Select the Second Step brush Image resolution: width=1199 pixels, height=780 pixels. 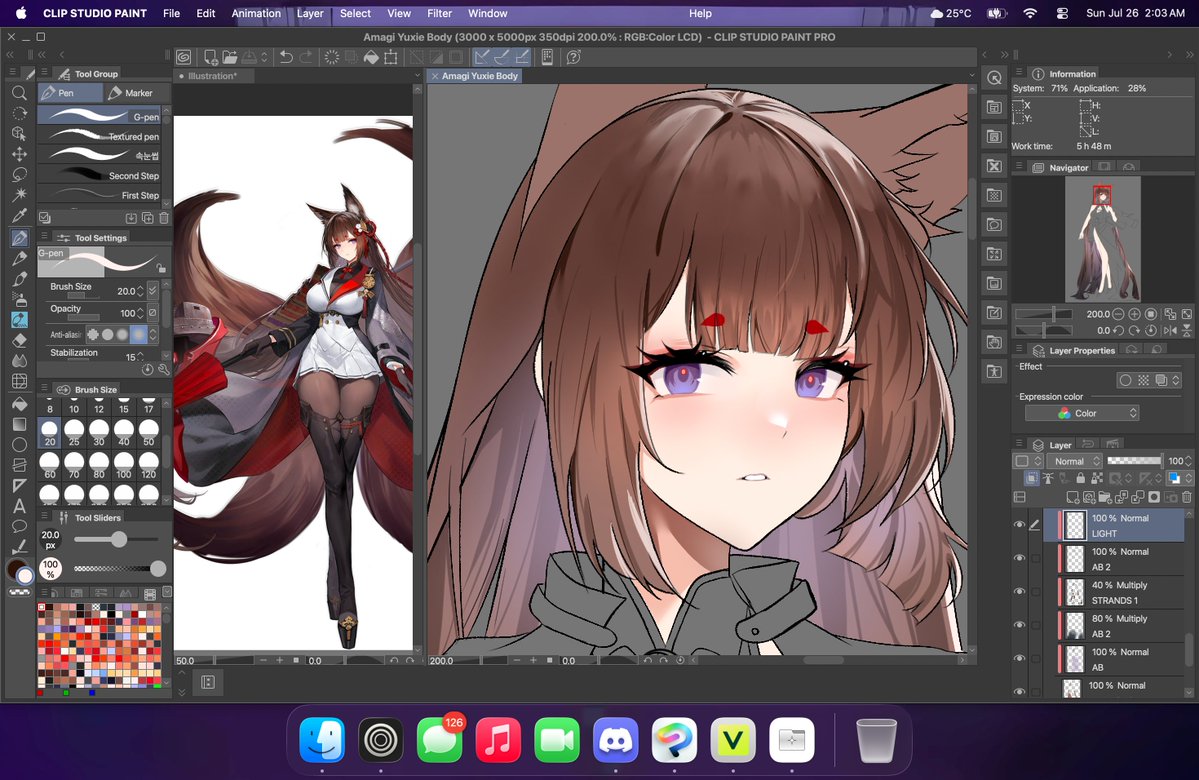[99, 175]
